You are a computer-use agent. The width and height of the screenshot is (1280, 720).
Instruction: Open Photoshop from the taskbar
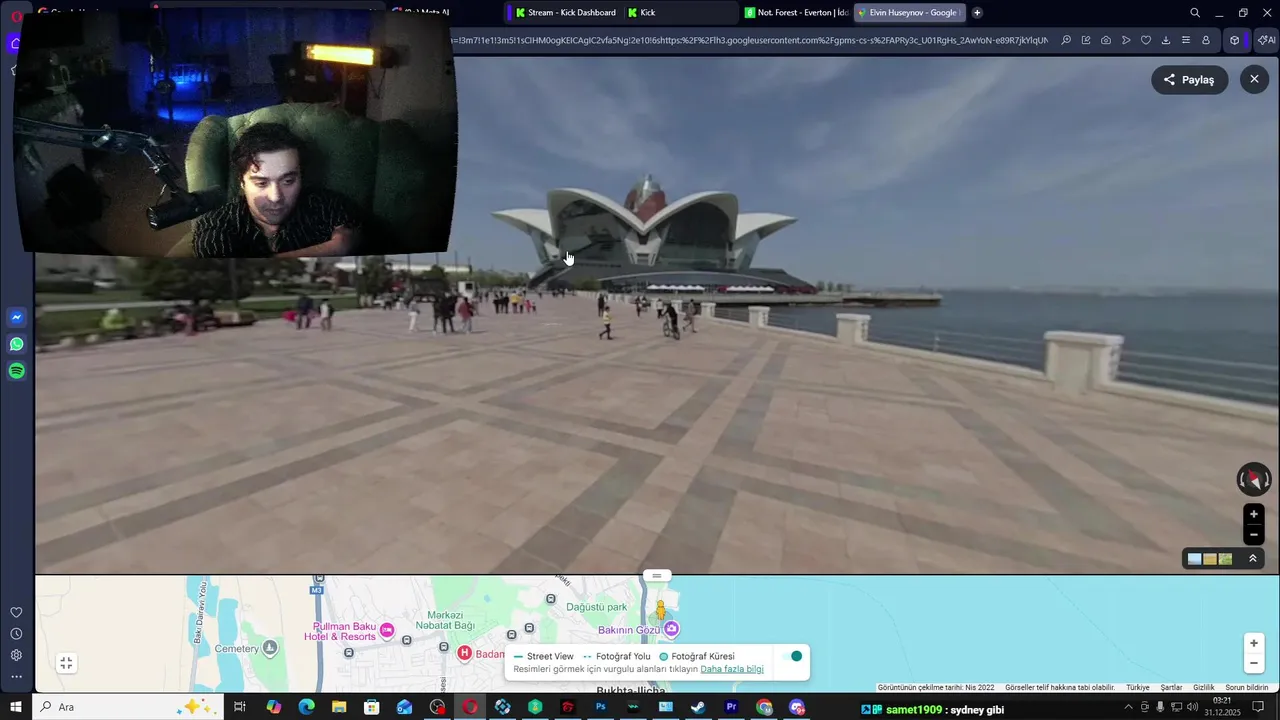tap(601, 707)
